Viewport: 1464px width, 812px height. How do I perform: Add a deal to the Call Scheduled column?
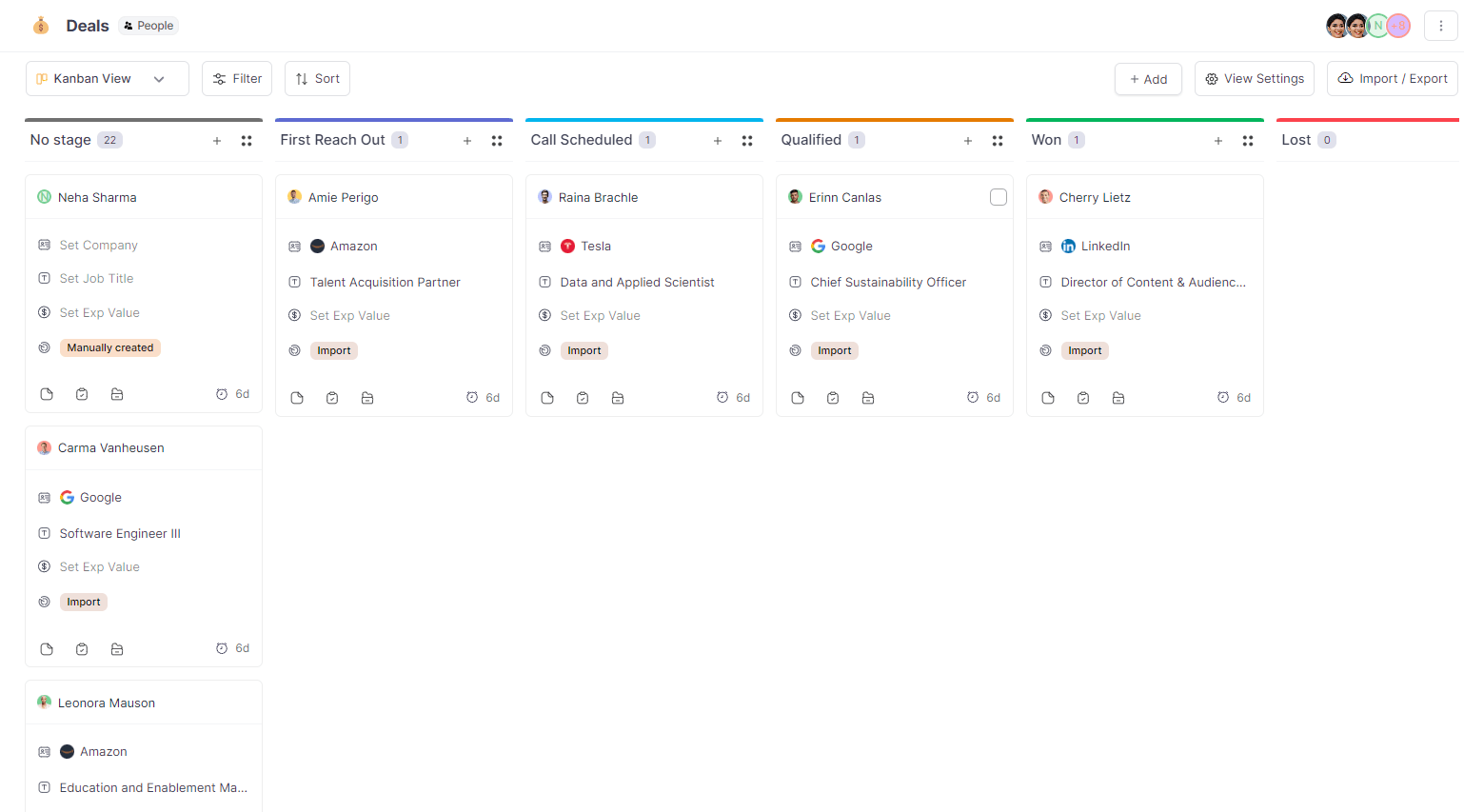pos(717,140)
